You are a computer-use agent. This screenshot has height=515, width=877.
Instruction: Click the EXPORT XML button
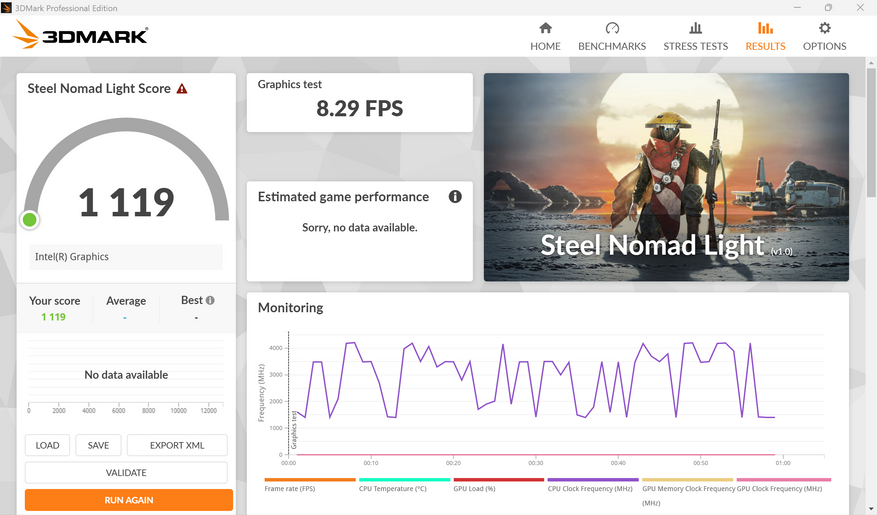pos(177,445)
